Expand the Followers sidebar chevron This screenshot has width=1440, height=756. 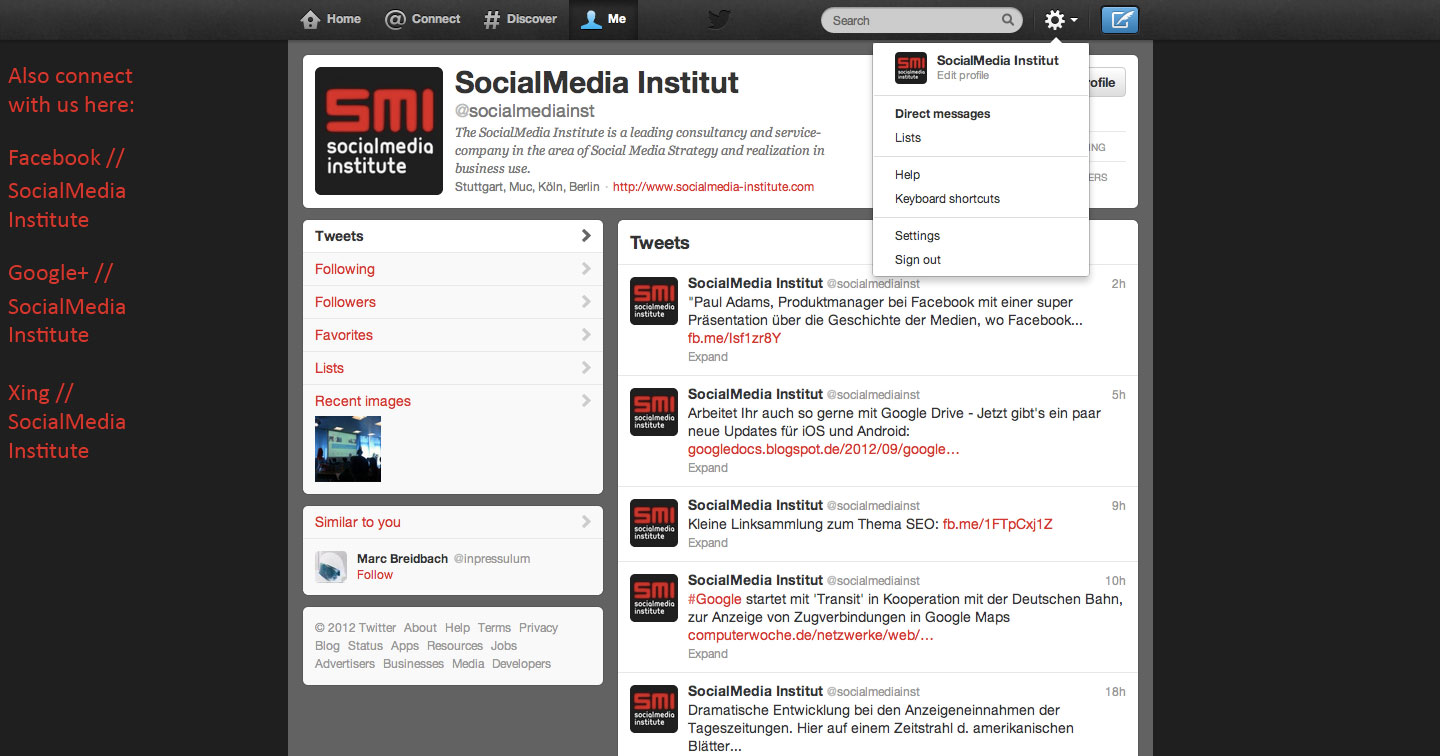pyautogui.click(x=586, y=302)
